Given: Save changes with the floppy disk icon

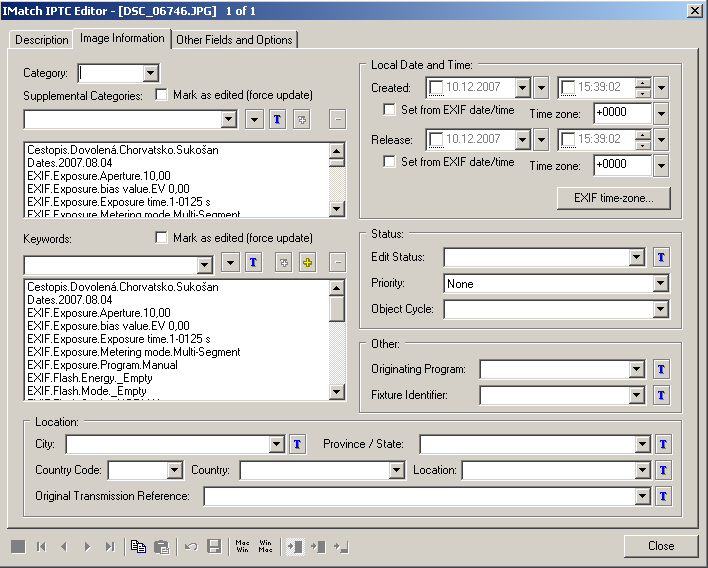Looking at the screenshot, I should pos(214,547).
